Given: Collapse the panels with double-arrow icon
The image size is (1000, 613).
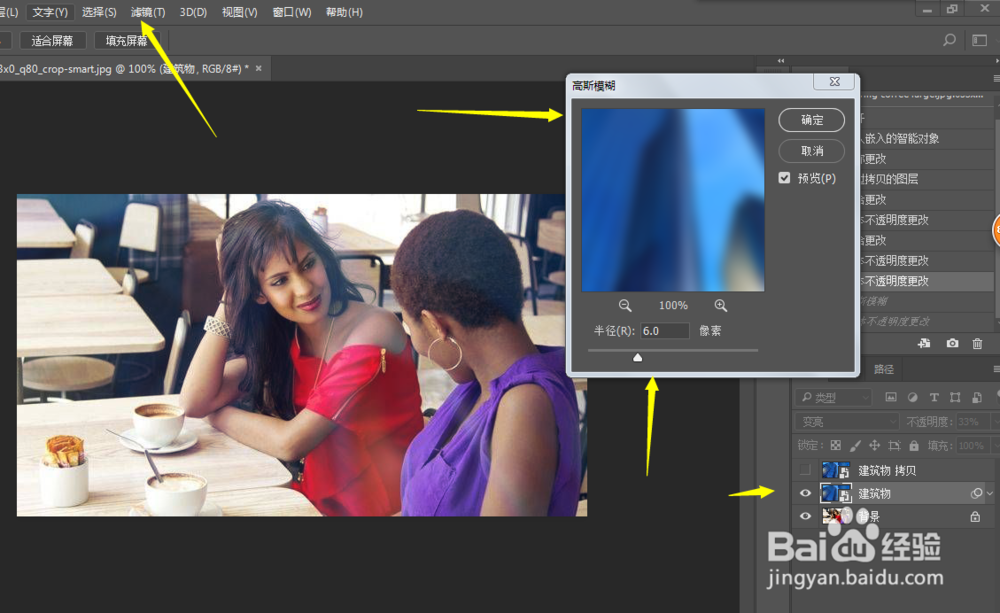Looking at the screenshot, I should [x=781, y=61].
